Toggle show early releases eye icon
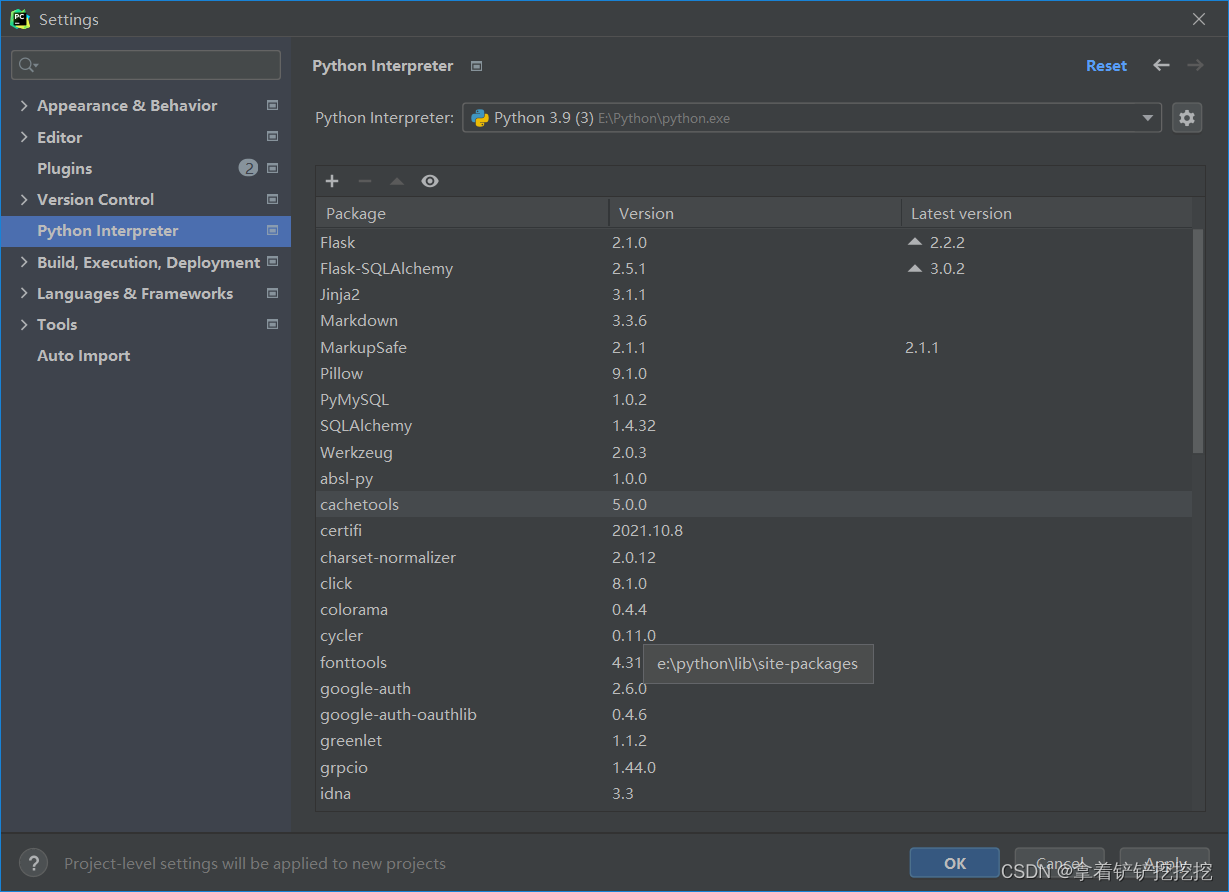Screen dimensions: 1229x892 tap(430, 181)
